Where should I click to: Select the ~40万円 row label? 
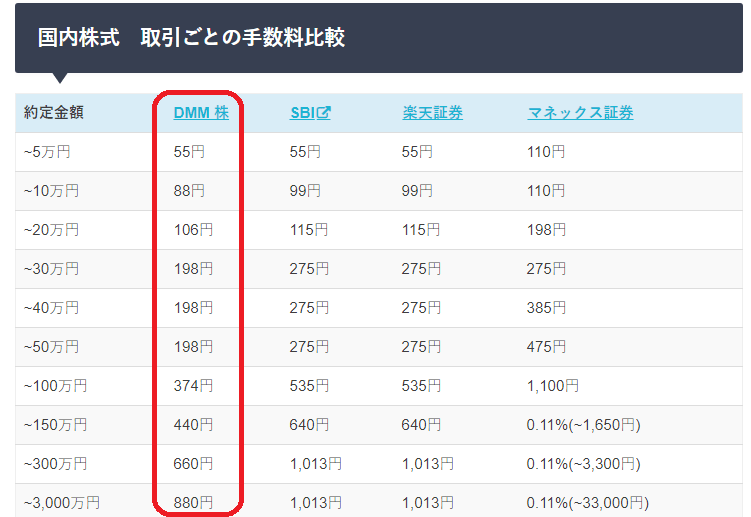51,308
